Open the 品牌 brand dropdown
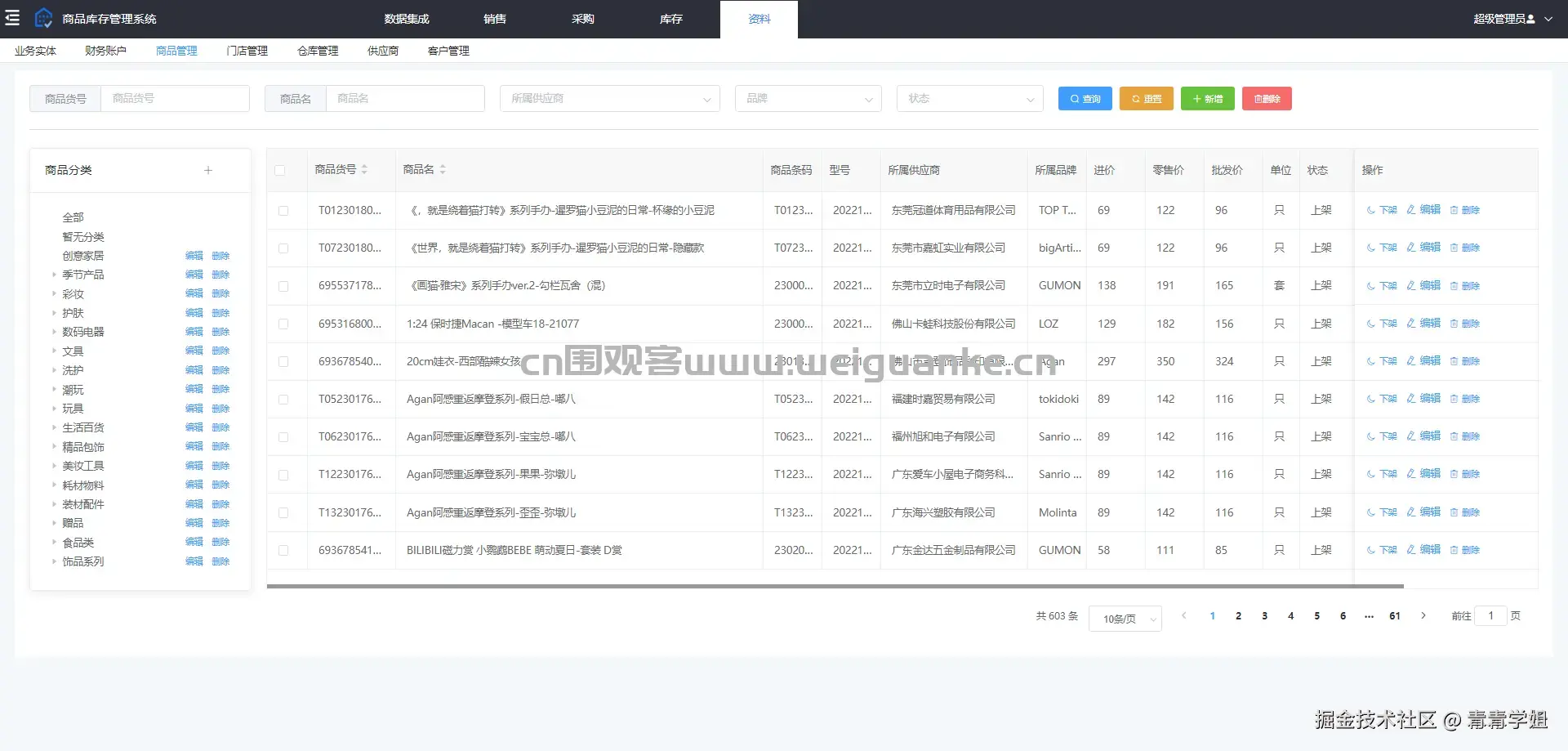The image size is (1568, 751). click(808, 99)
